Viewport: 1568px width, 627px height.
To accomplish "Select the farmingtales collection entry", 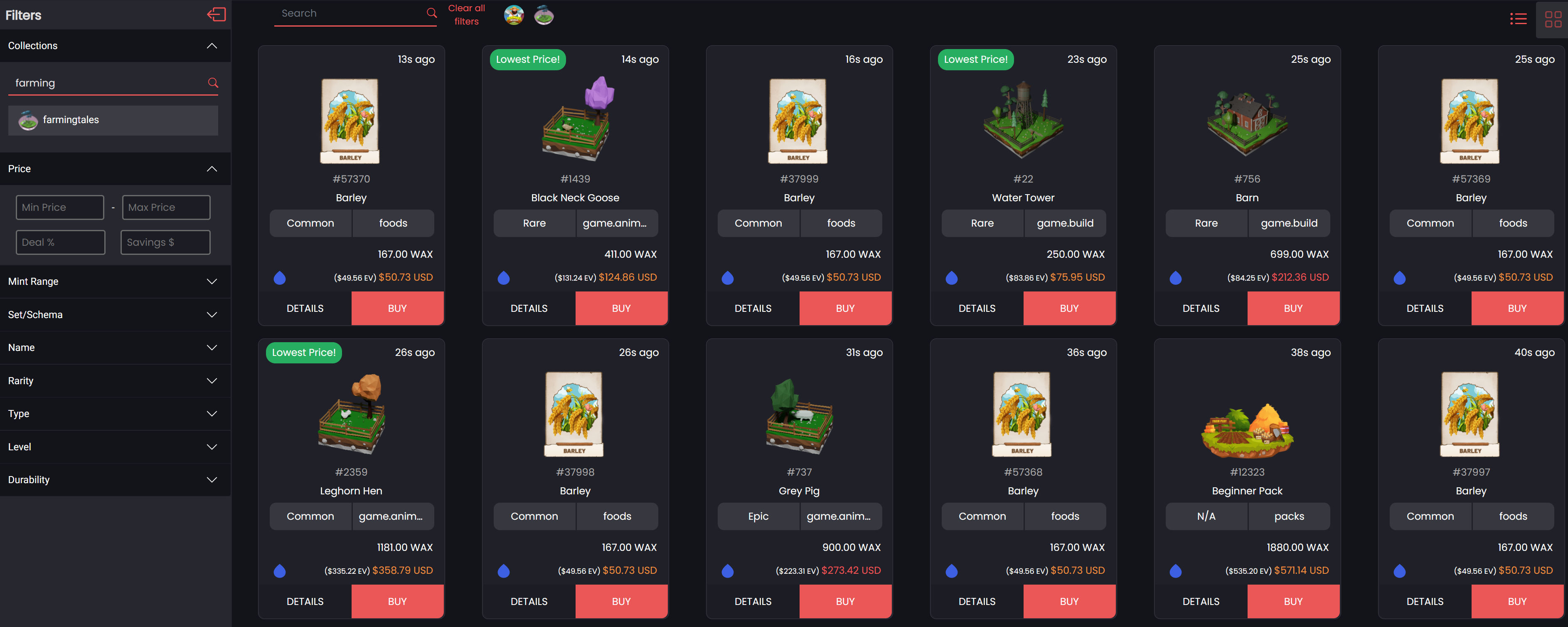I will click(113, 121).
